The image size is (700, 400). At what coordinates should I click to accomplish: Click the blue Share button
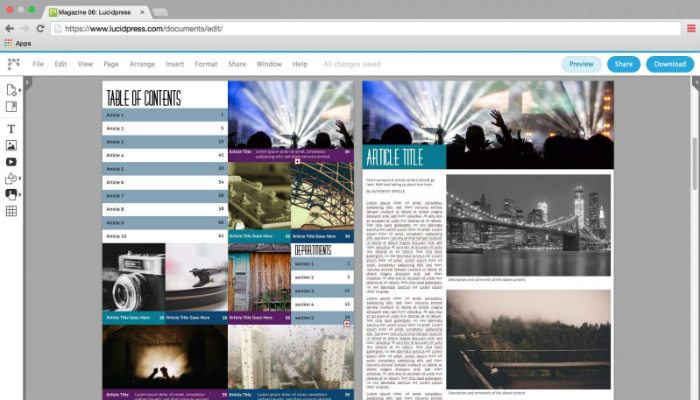[x=623, y=64]
